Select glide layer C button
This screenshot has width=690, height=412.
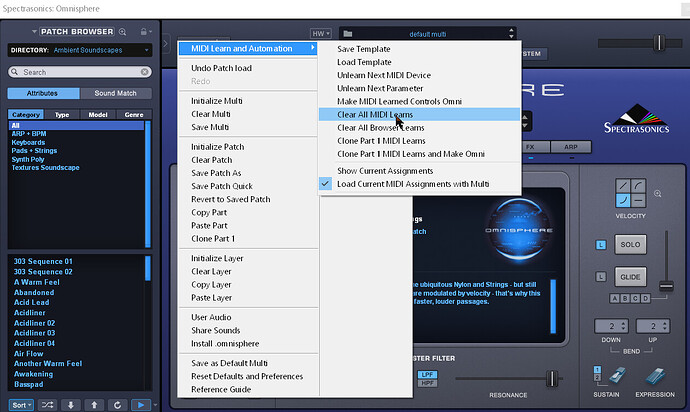pyautogui.click(x=635, y=298)
